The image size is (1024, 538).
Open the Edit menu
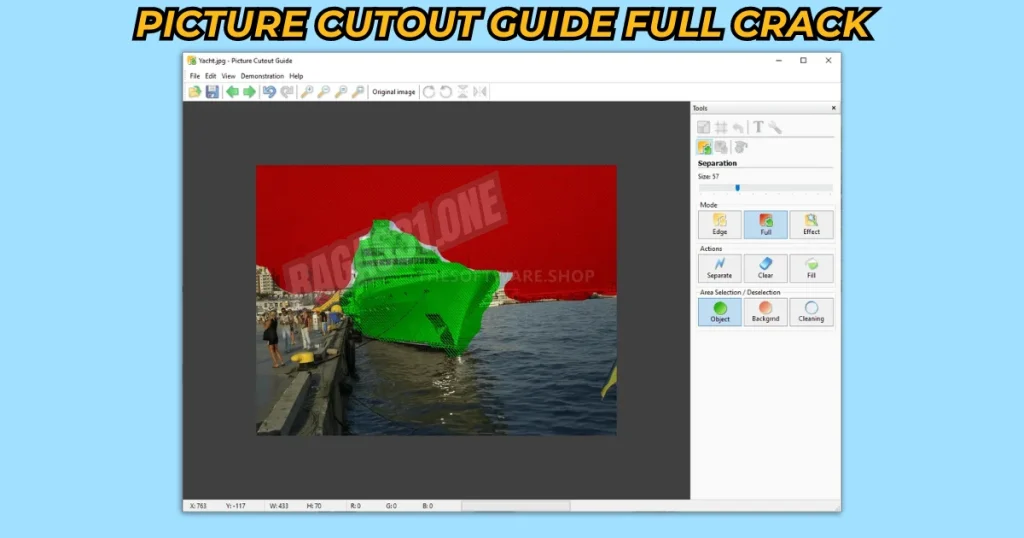[x=210, y=76]
